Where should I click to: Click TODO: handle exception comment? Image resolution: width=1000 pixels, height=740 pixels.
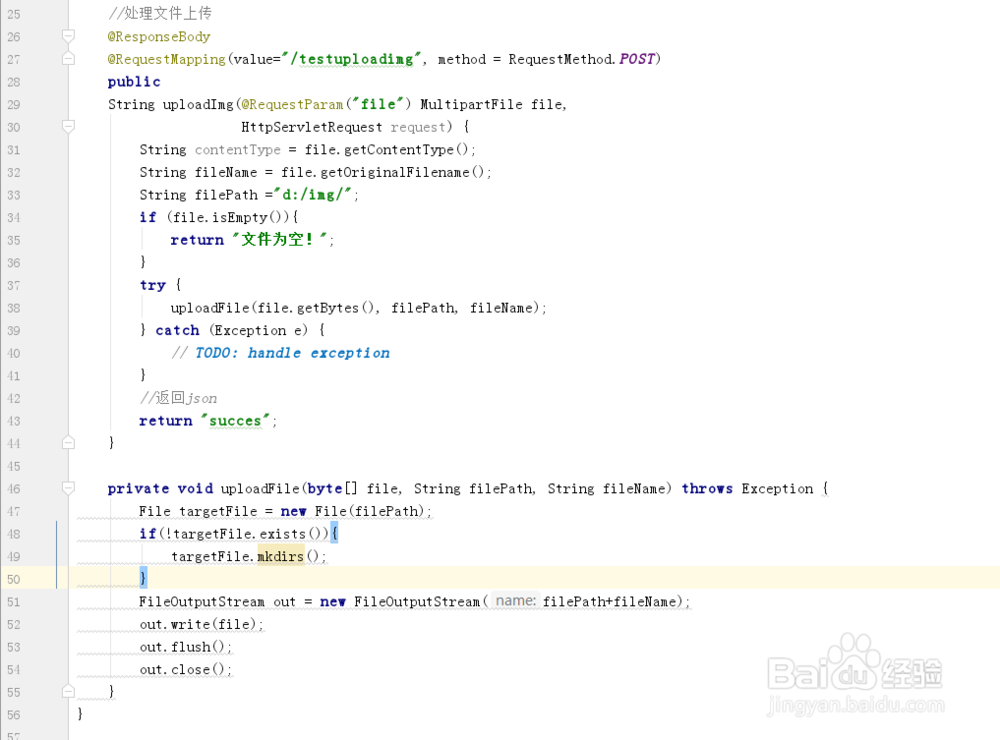coord(292,353)
